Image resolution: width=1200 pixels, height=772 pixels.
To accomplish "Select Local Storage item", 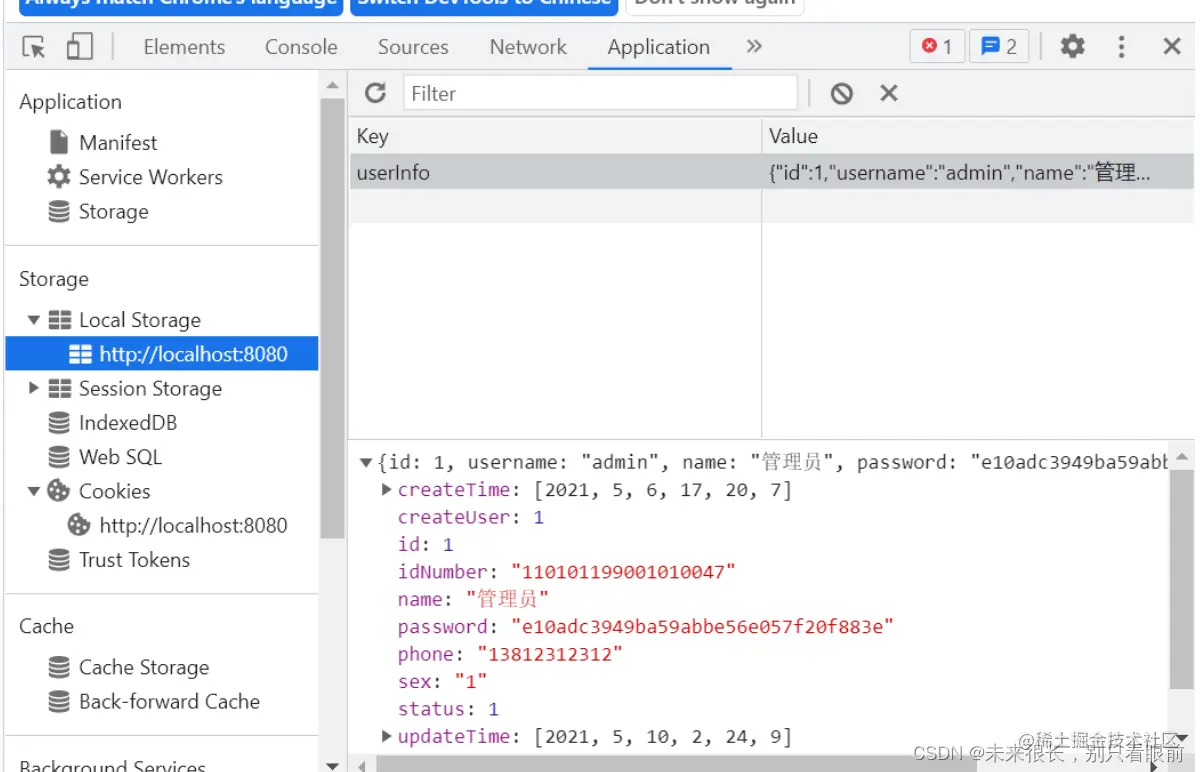I will pos(139,320).
